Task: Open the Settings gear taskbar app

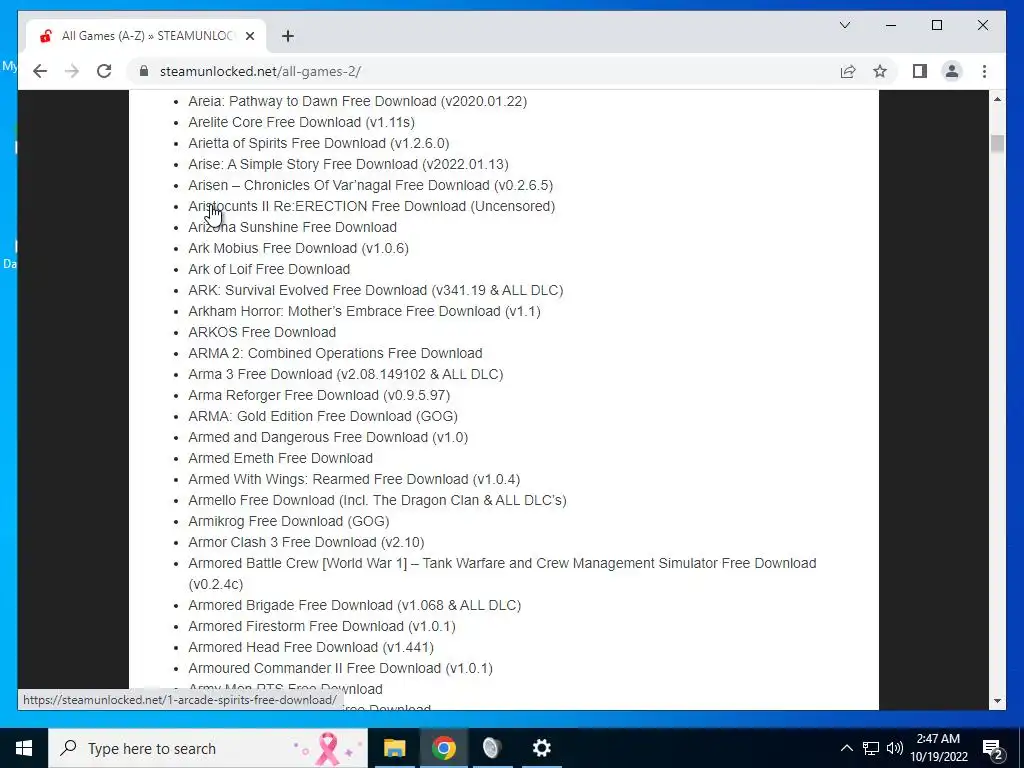Action: point(541,748)
